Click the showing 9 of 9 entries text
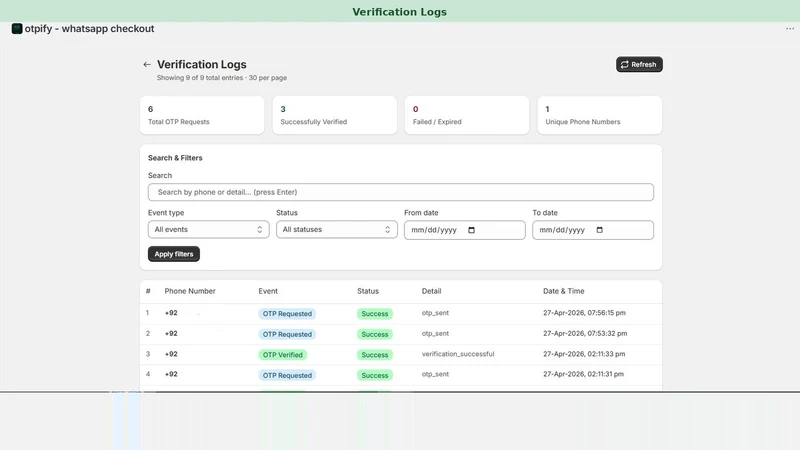 pyautogui.click(x=222, y=78)
